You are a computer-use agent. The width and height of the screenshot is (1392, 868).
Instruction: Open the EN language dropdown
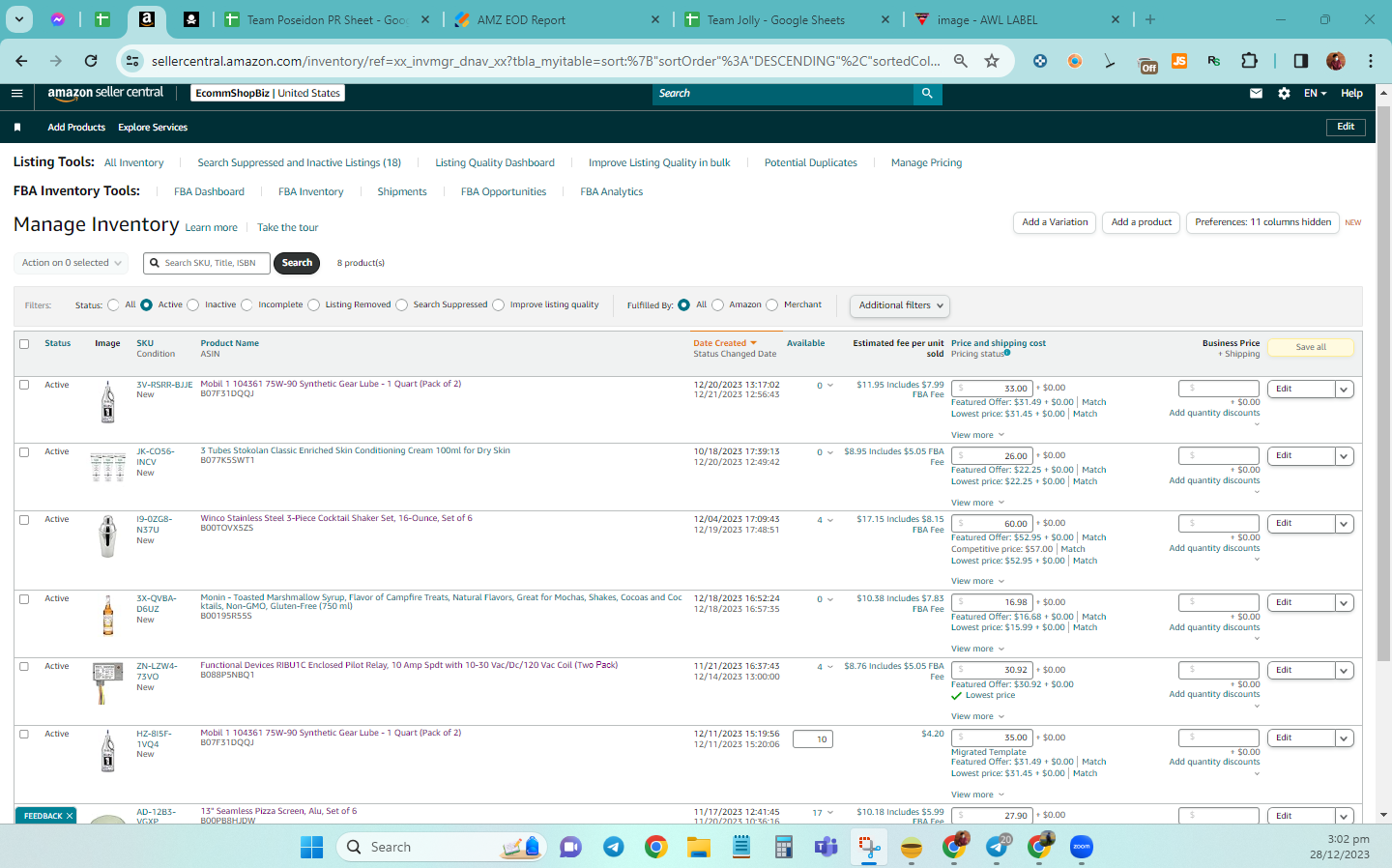click(x=1315, y=94)
